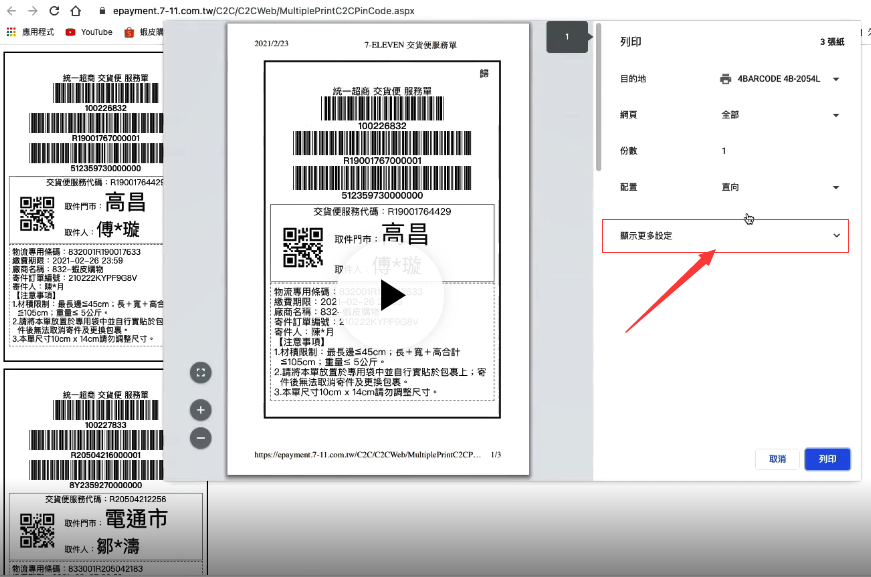Open the YouTube bookmark
871x577 pixels.
pos(89,32)
